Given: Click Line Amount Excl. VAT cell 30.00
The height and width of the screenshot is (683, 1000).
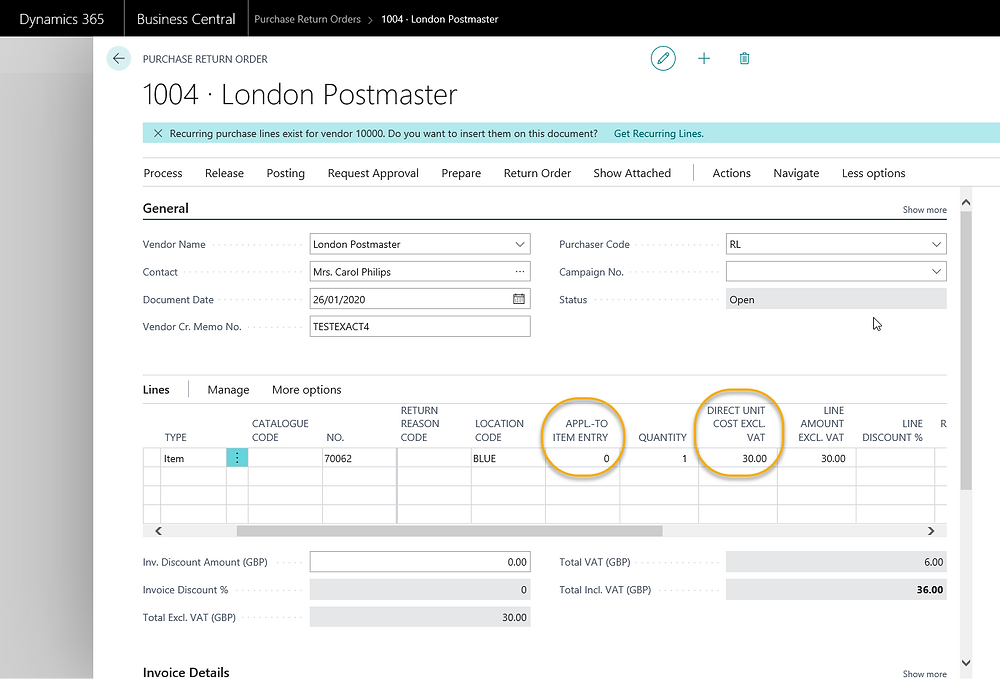Looking at the screenshot, I should coord(816,458).
